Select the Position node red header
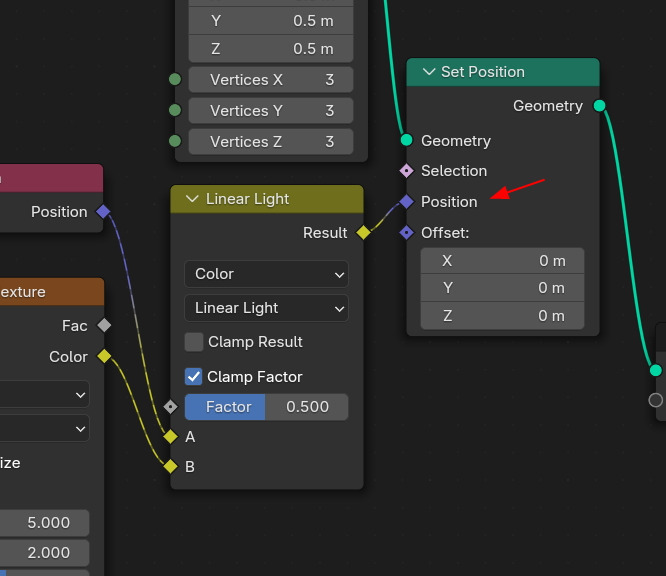This screenshot has height=576, width=666. point(51,178)
